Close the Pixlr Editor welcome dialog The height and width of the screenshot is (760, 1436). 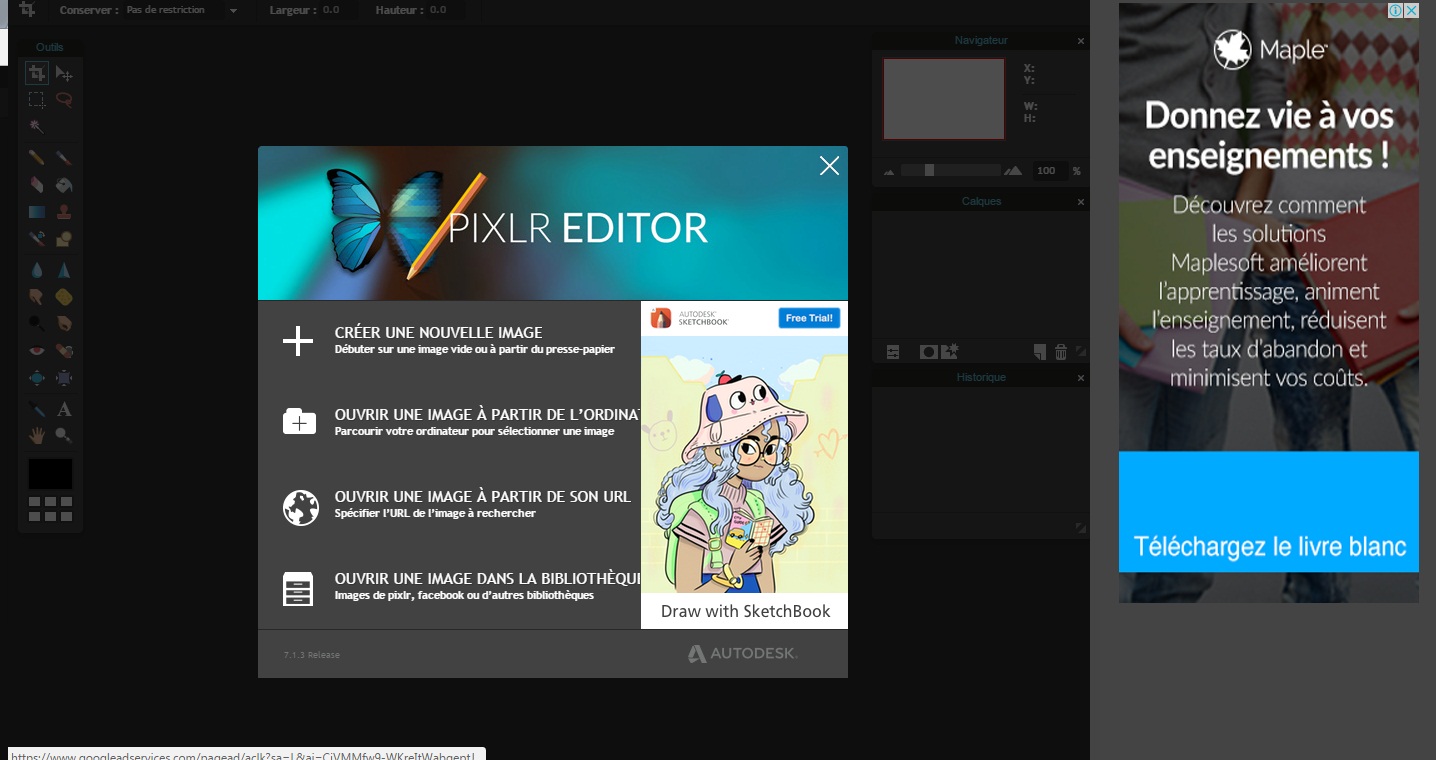pos(829,166)
